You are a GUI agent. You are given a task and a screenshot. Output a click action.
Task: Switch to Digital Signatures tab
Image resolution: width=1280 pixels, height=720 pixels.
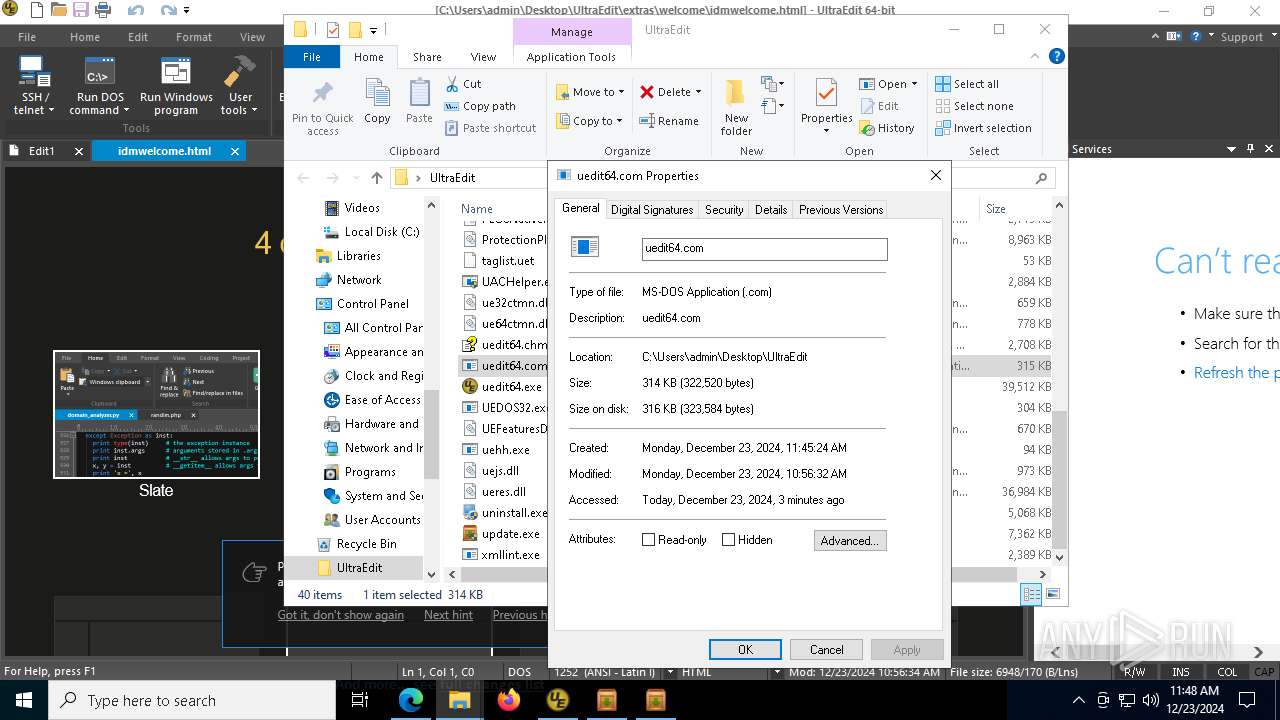tap(651, 210)
